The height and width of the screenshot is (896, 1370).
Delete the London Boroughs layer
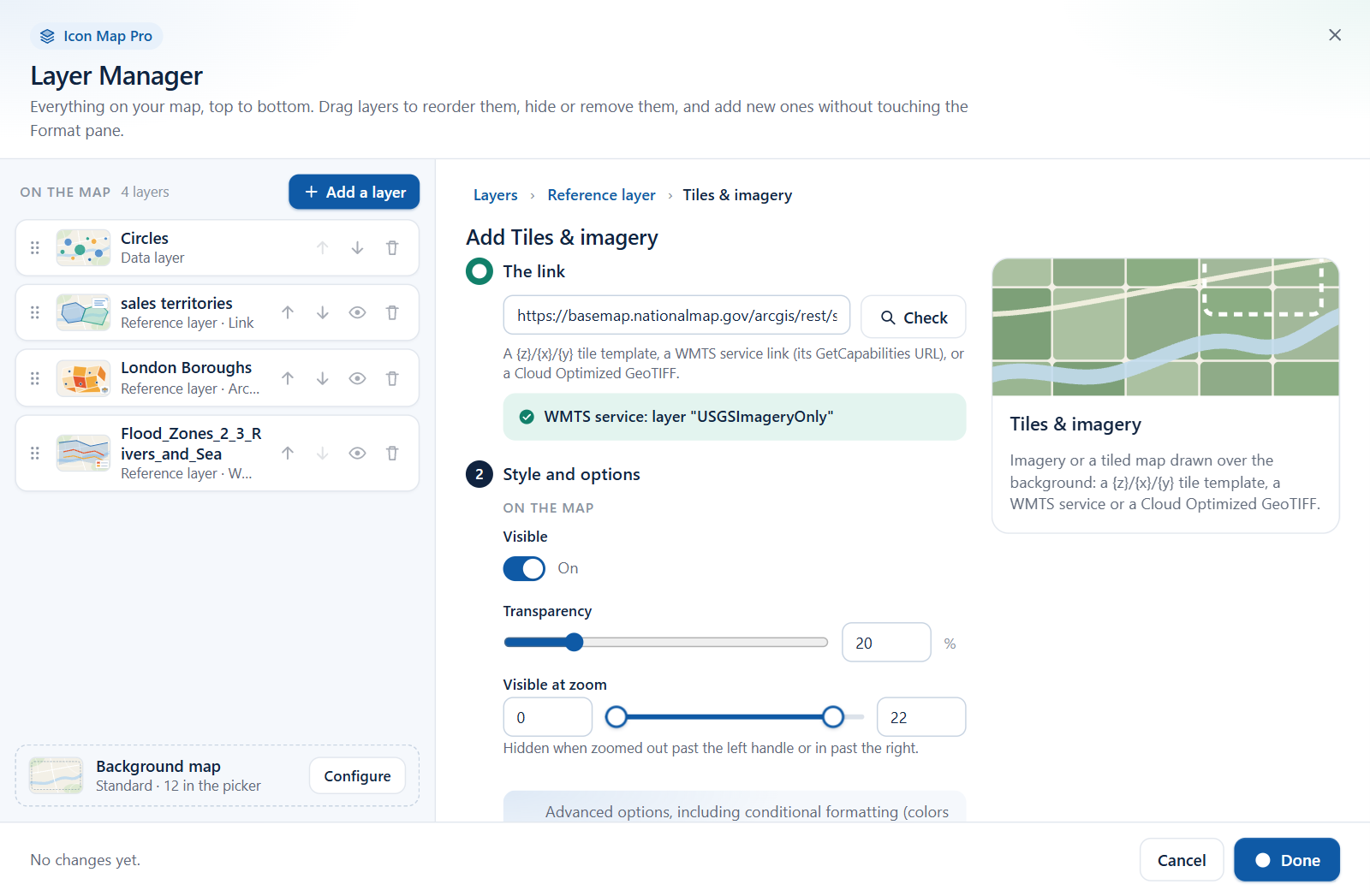click(x=392, y=378)
